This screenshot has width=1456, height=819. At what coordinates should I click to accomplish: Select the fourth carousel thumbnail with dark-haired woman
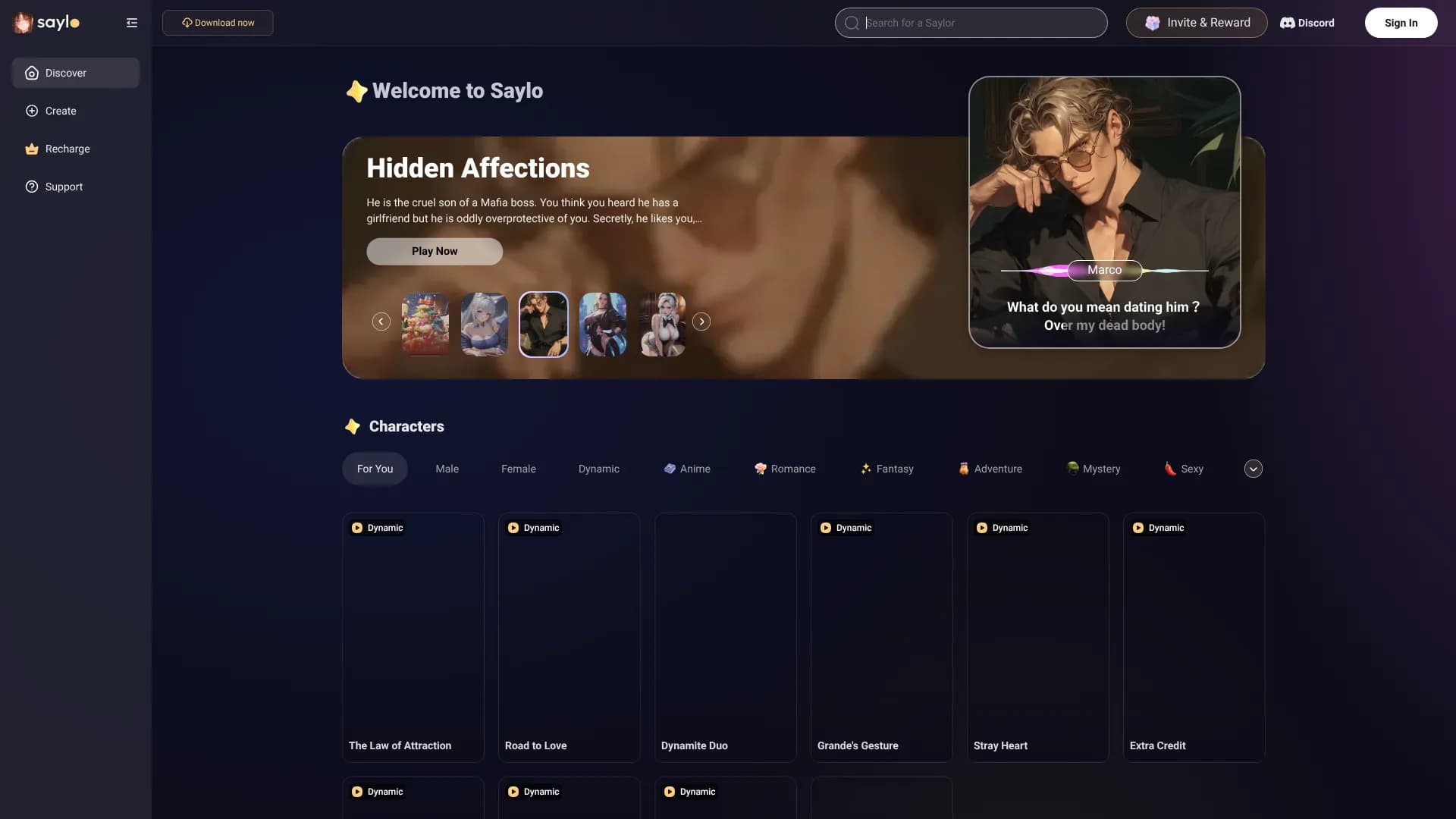(603, 325)
